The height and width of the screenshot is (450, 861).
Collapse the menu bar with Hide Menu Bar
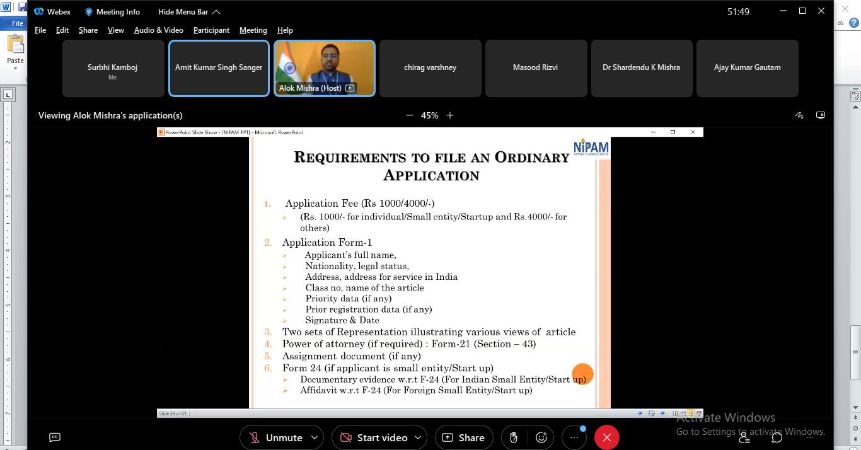[x=183, y=12]
